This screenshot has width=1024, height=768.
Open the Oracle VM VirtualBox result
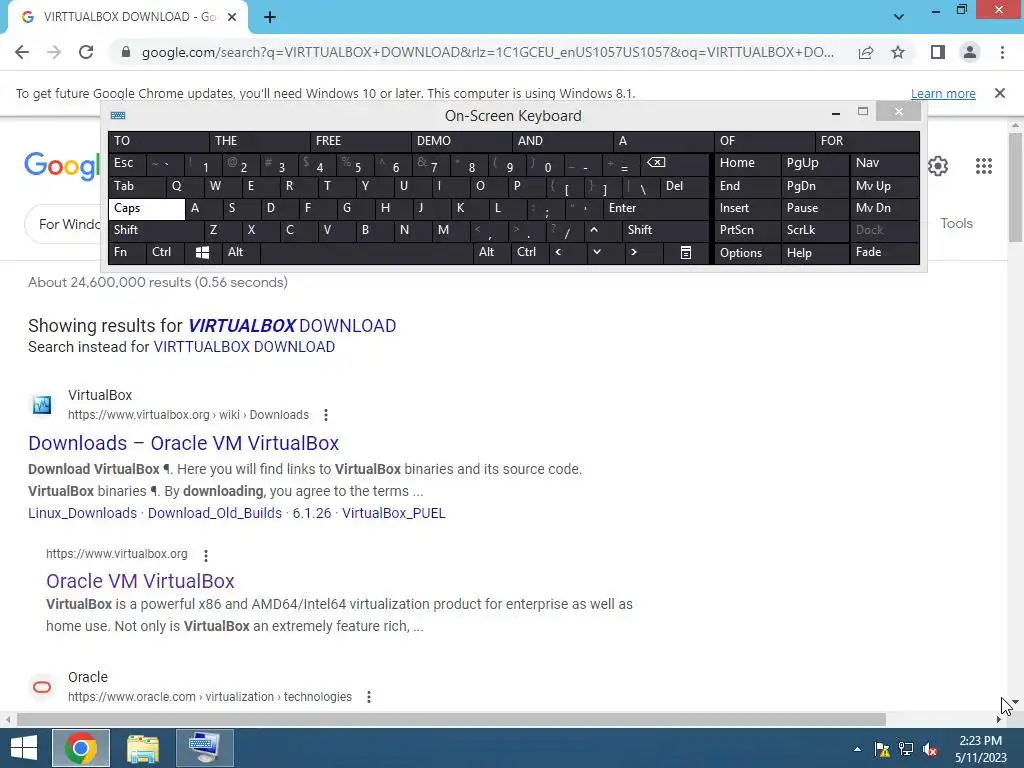(140, 581)
